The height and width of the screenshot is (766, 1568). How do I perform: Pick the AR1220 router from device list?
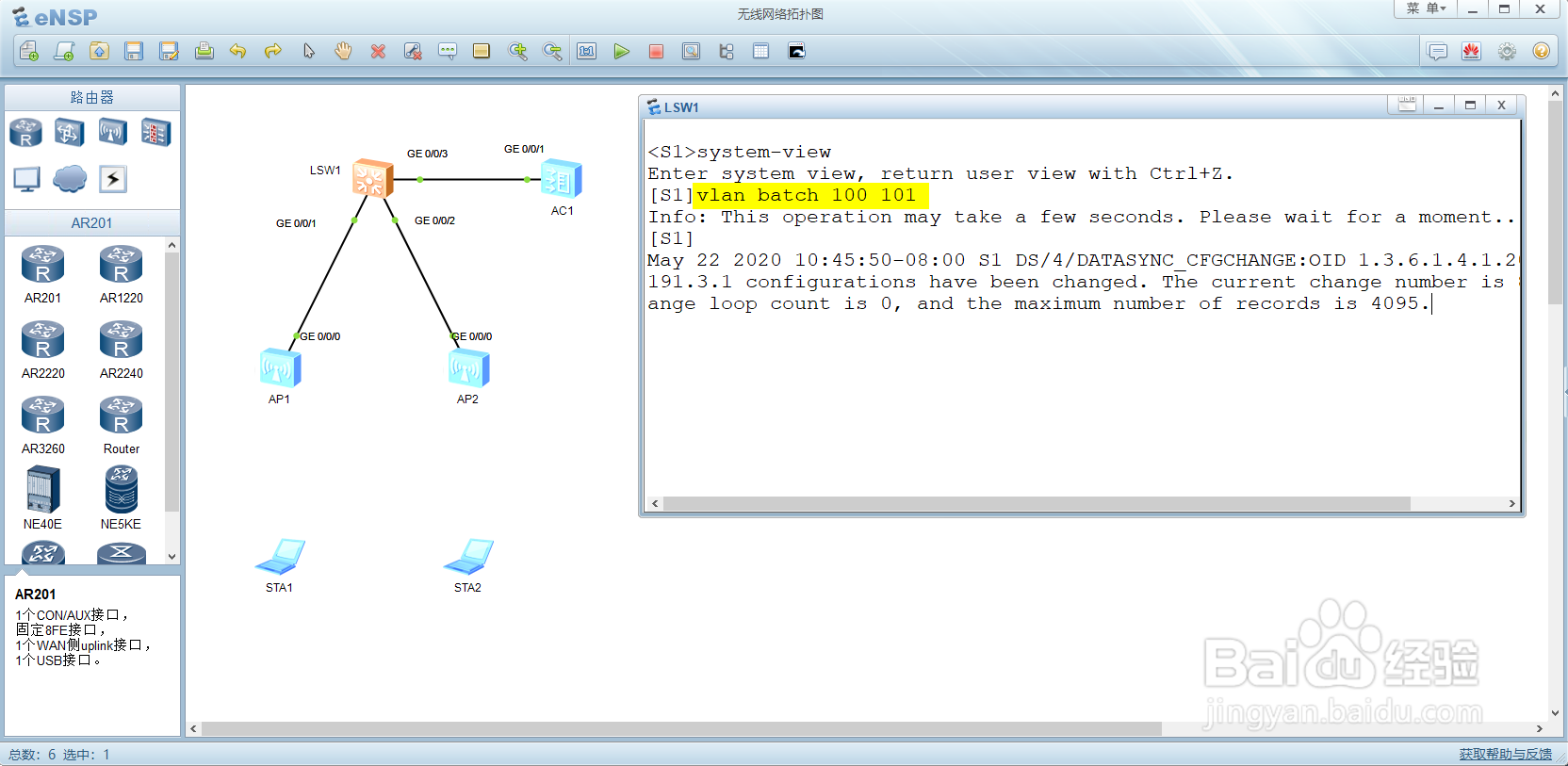pos(122,274)
